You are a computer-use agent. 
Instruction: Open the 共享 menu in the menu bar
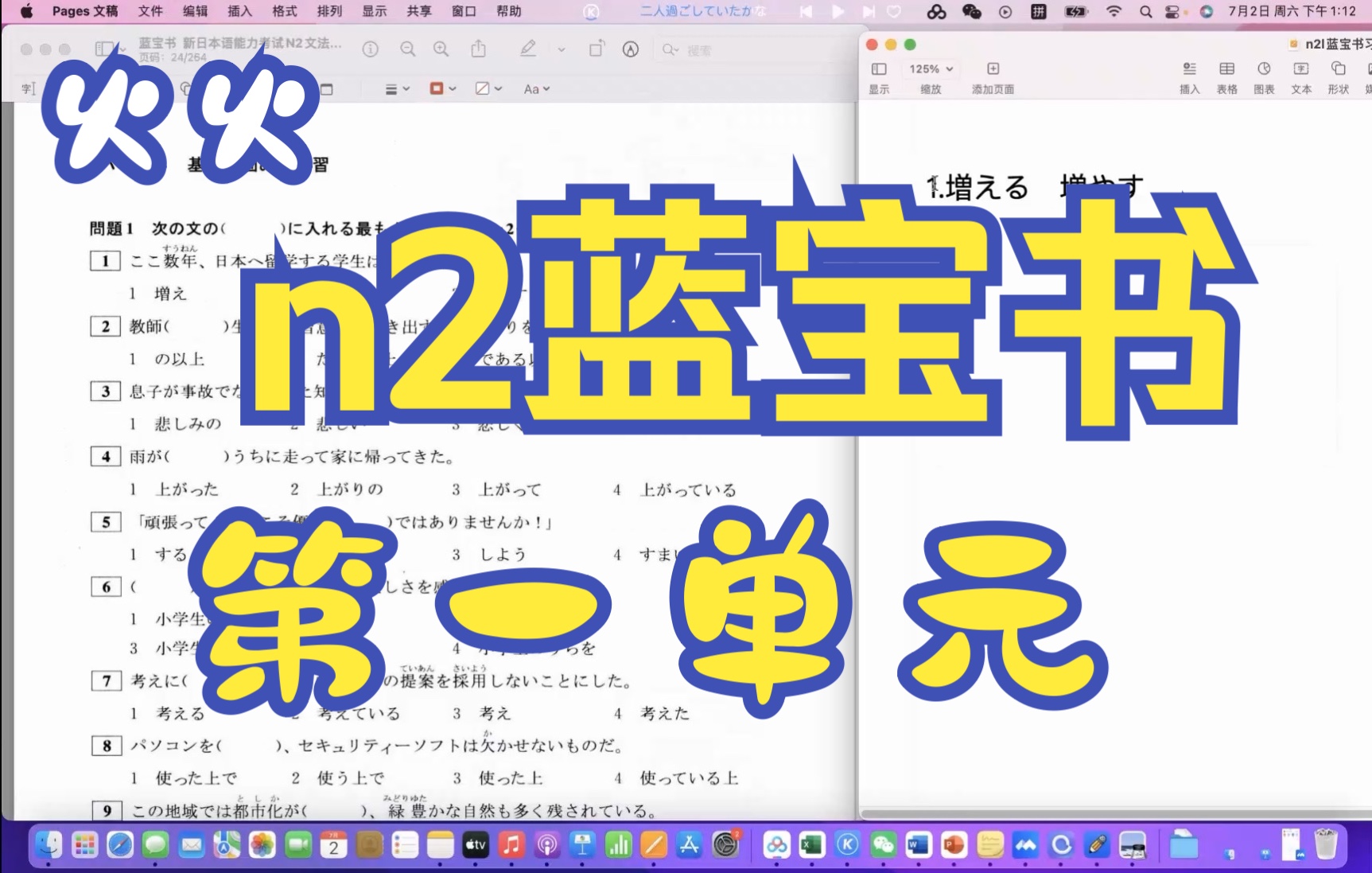(x=419, y=11)
